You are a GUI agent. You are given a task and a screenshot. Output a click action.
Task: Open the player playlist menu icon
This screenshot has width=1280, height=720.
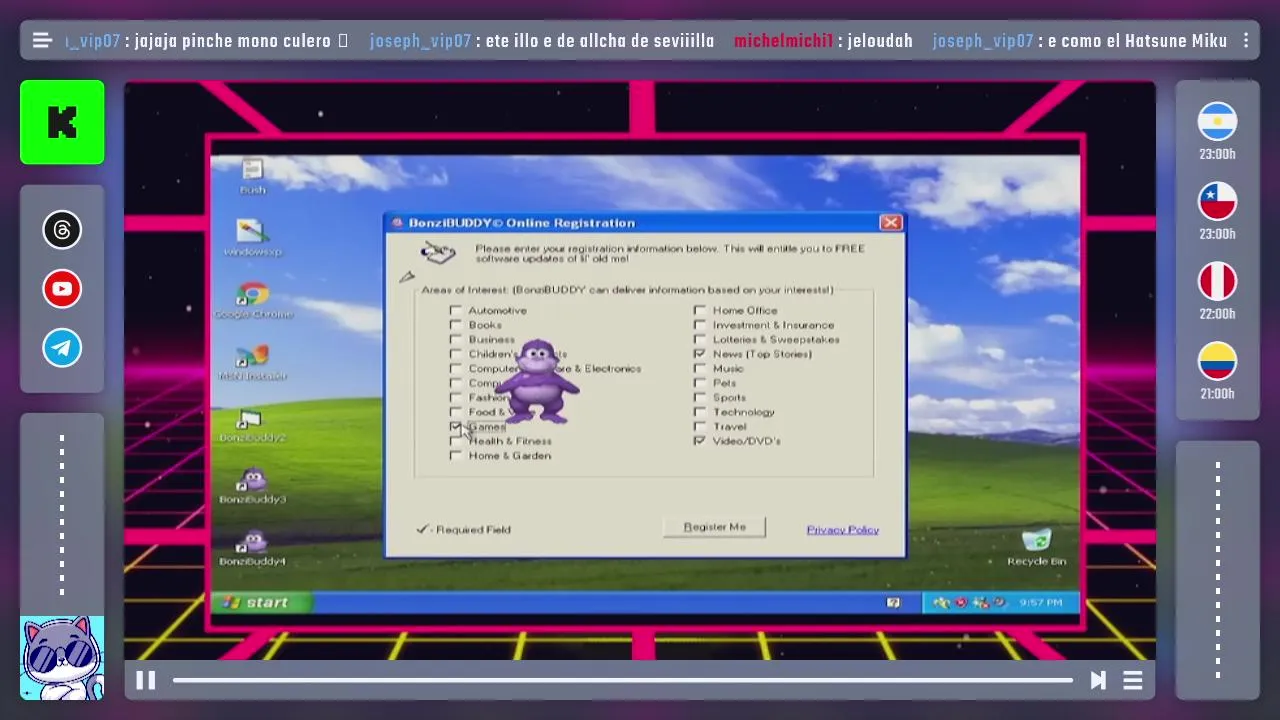(1133, 680)
